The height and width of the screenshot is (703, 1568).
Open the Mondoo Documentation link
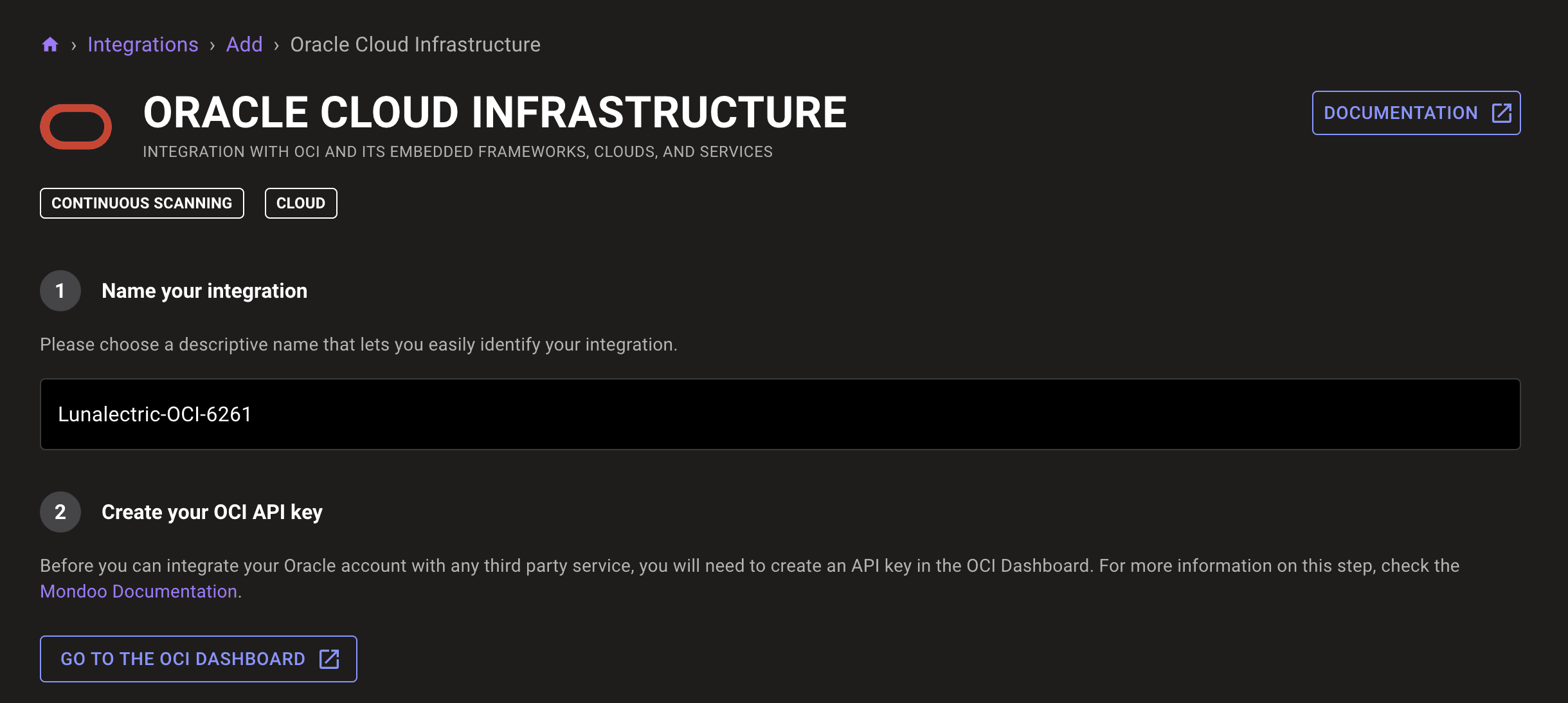click(139, 590)
